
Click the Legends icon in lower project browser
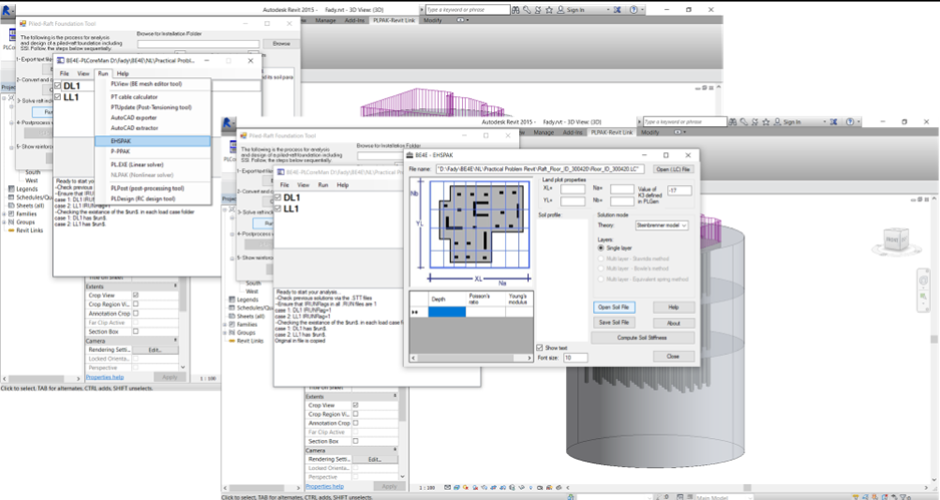tap(232, 299)
